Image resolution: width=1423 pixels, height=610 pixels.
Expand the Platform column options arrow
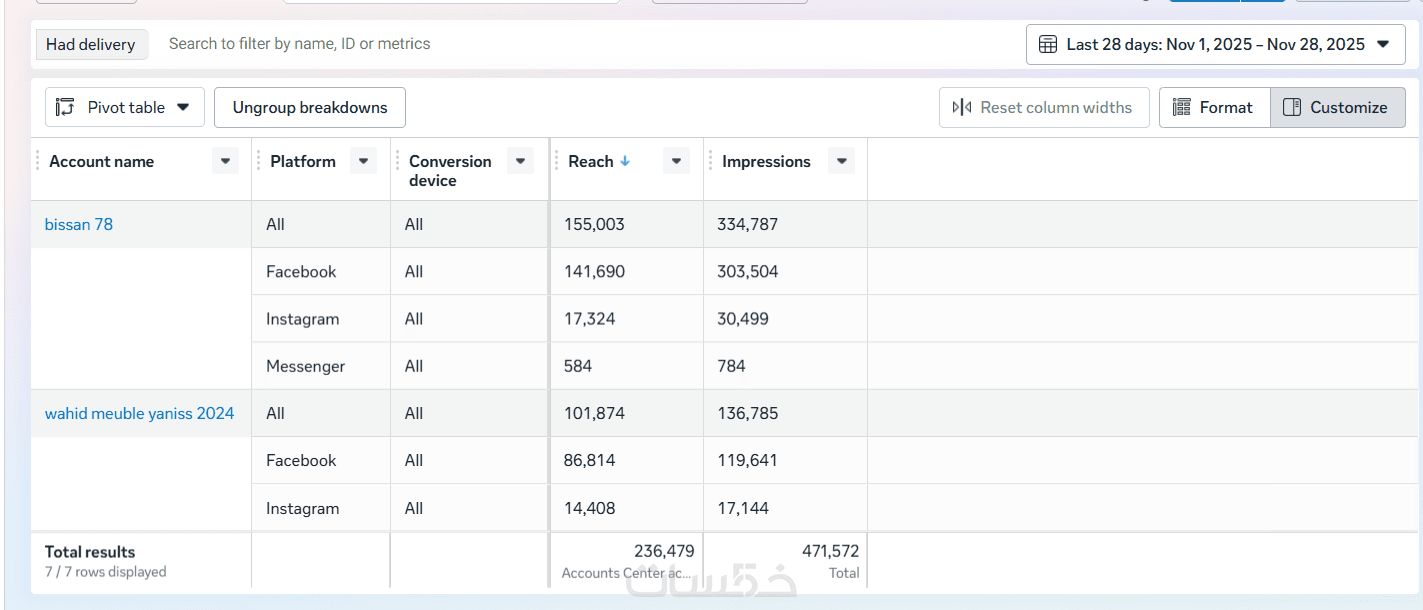coord(363,161)
